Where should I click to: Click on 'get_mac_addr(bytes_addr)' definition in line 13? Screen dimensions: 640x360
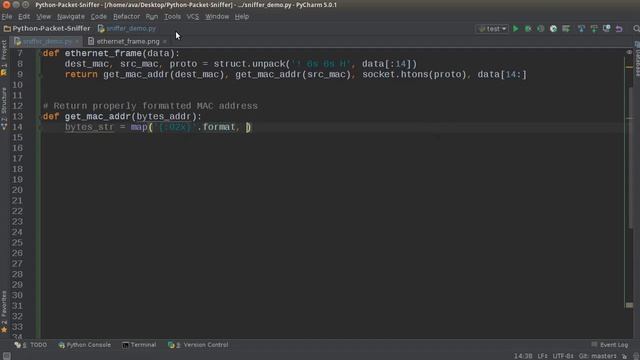[x=130, y=117]
